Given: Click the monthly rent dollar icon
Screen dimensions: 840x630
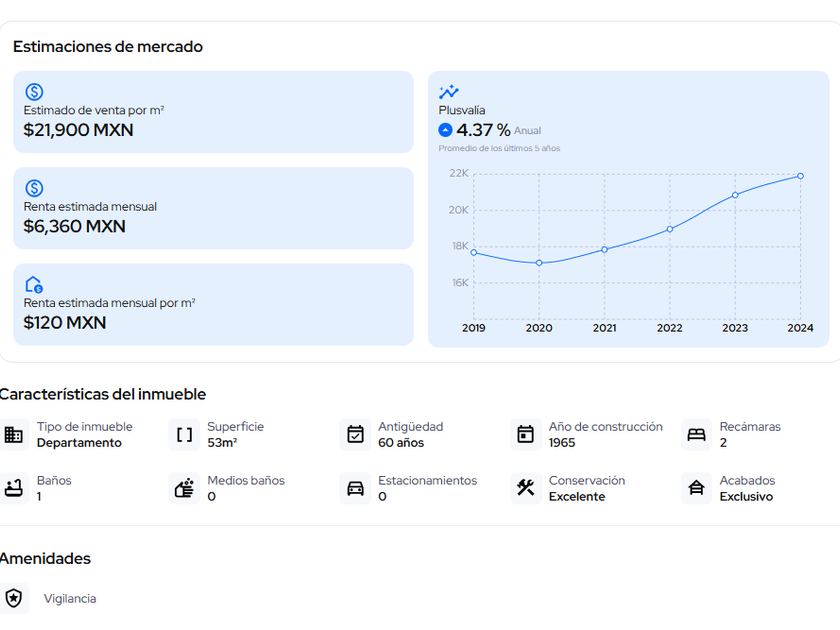Looking at the screenshot, I should [x=34, y=188].
